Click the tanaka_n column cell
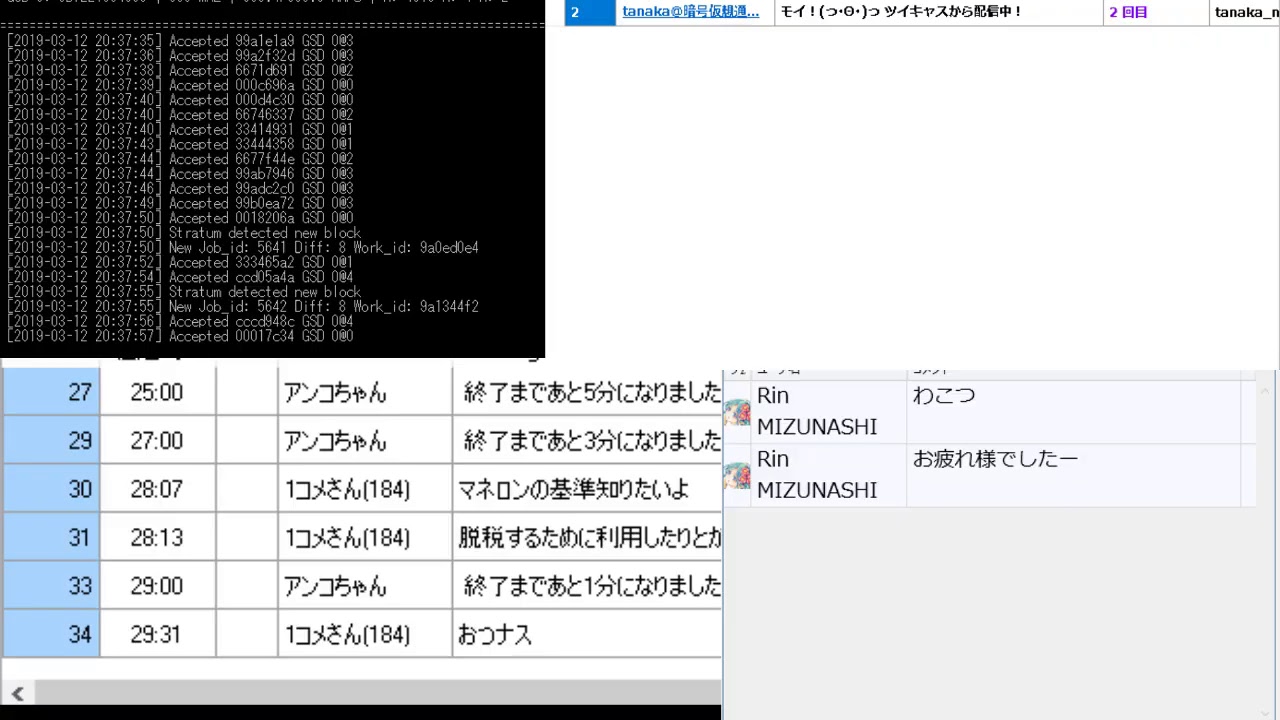 (1245, 12)
